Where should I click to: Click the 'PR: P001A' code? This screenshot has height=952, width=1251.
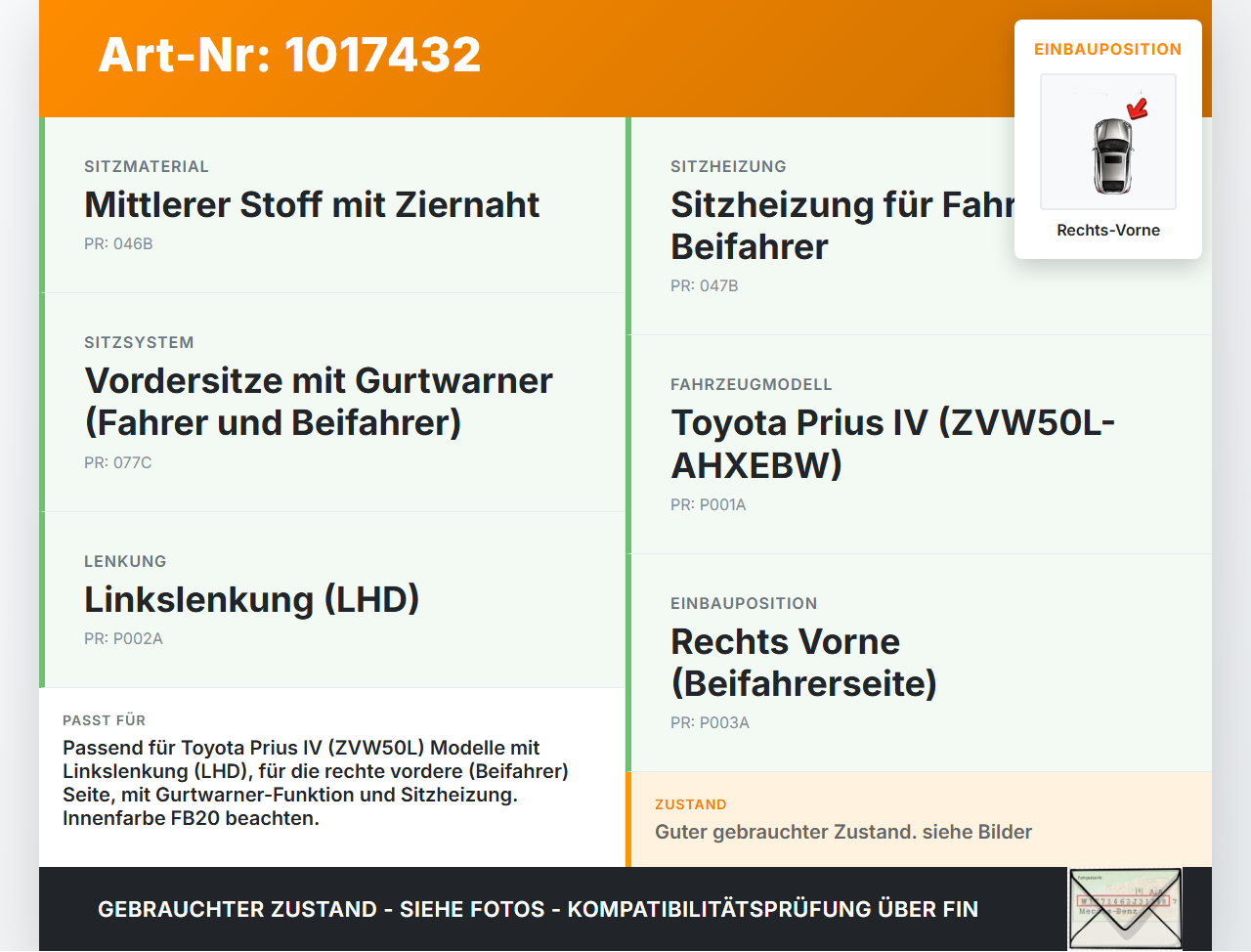click(709, 505)
